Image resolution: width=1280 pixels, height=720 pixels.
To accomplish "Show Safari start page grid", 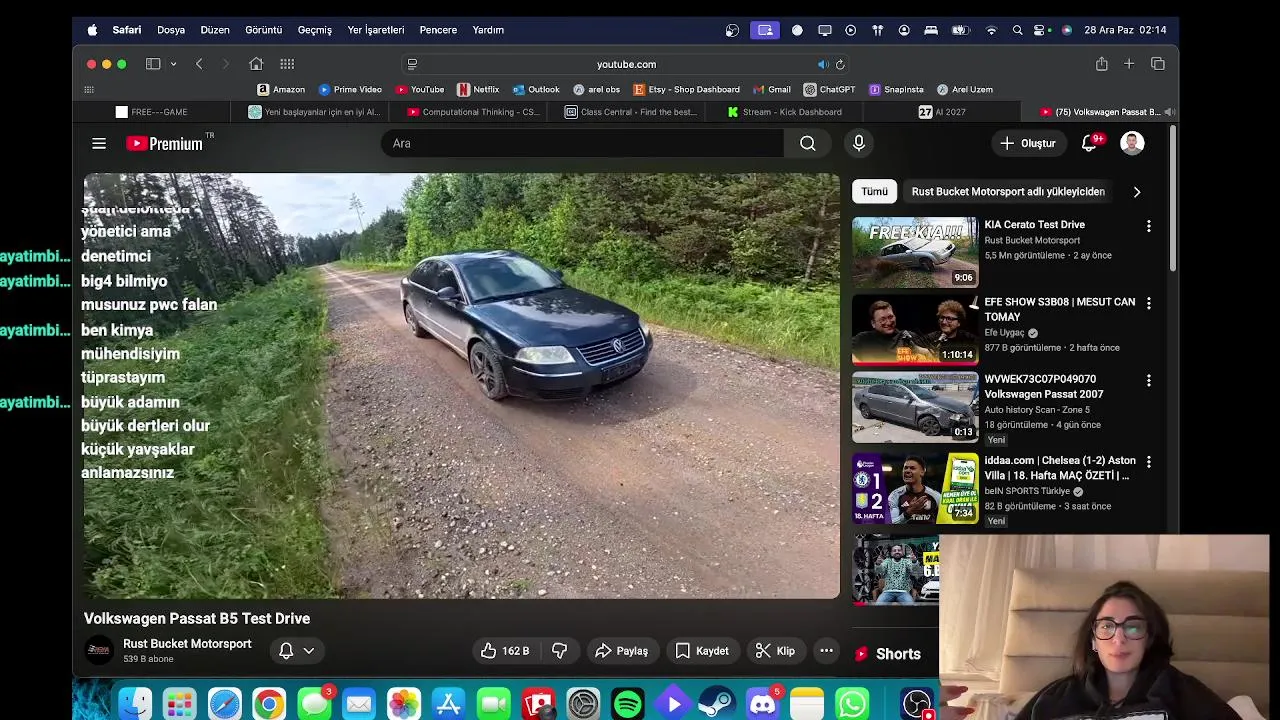I will (x=287, y=64).
